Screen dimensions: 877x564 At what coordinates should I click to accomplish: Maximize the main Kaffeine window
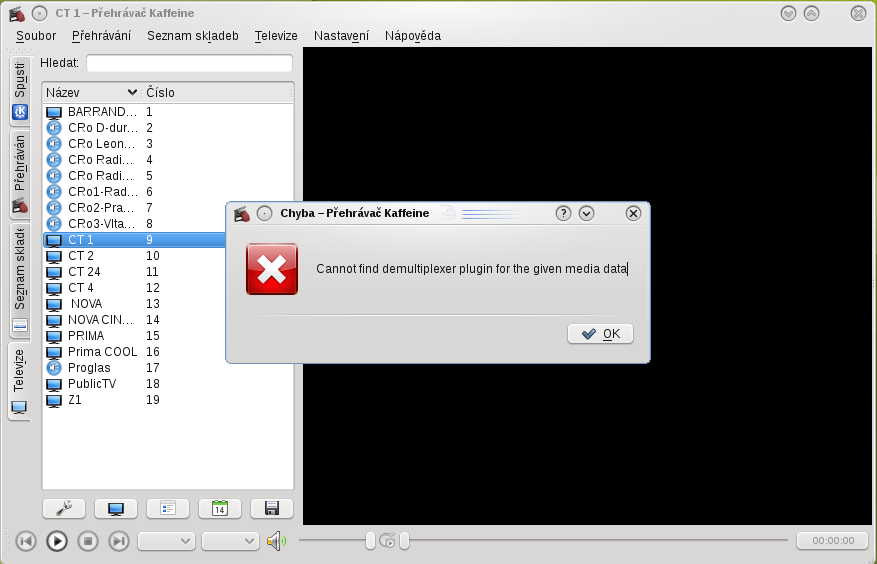pos(812,13)
